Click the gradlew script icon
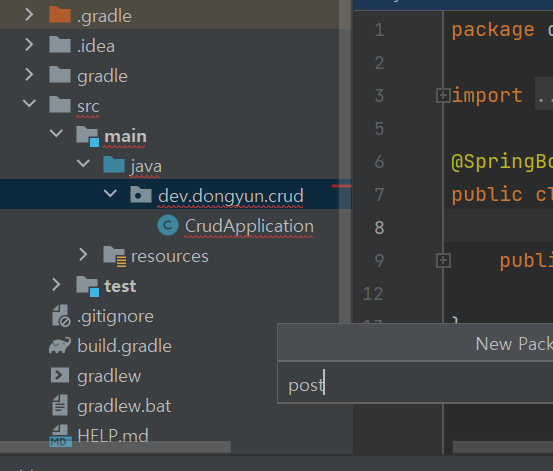553x471 pixels. click(60, 375)
